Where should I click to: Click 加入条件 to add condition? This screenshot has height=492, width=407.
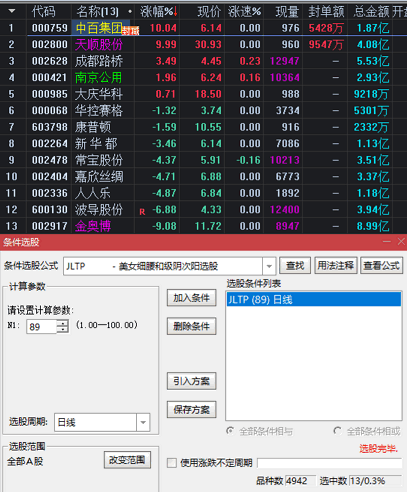pyautogui.click(x=191, y=298)
